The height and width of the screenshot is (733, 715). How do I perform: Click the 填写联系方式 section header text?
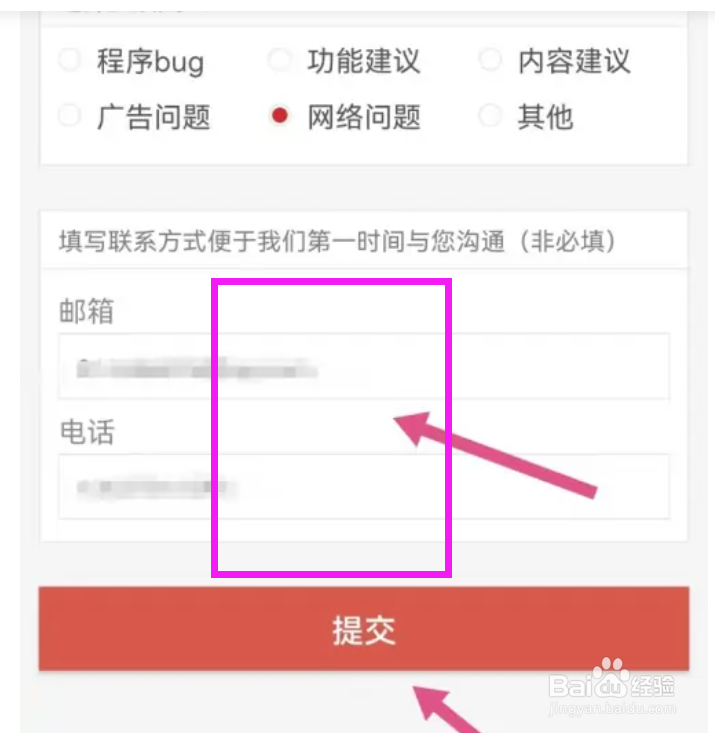[337, 241]
